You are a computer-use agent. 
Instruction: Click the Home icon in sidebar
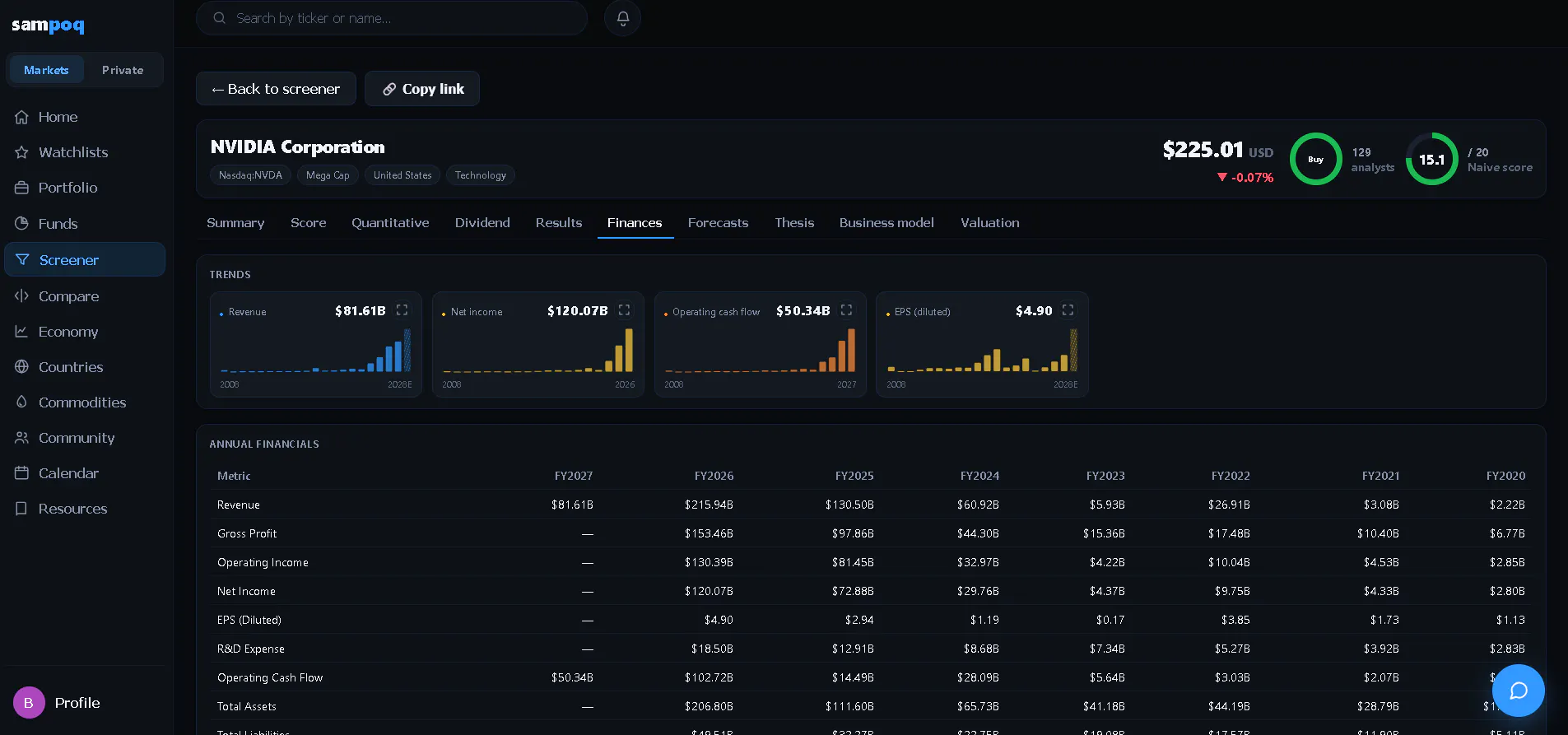click(x=22, y=117)
